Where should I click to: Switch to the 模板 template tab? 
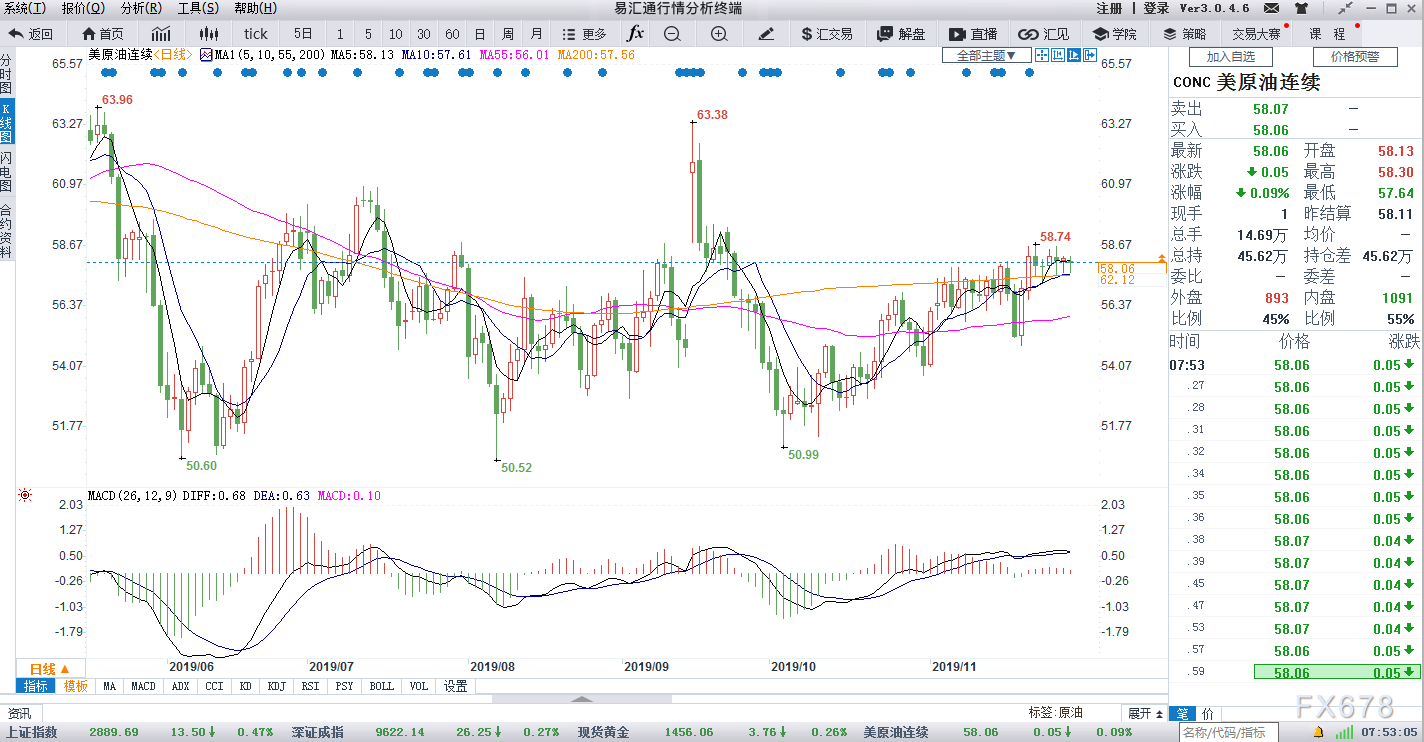[x=76, y=686]
